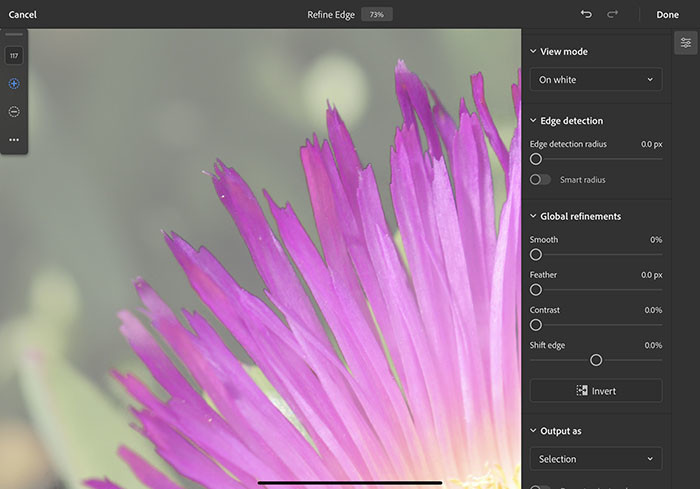Open the Selection output dropdown
The width and height of the screenshot is (700, 489).
click(595, 459)
